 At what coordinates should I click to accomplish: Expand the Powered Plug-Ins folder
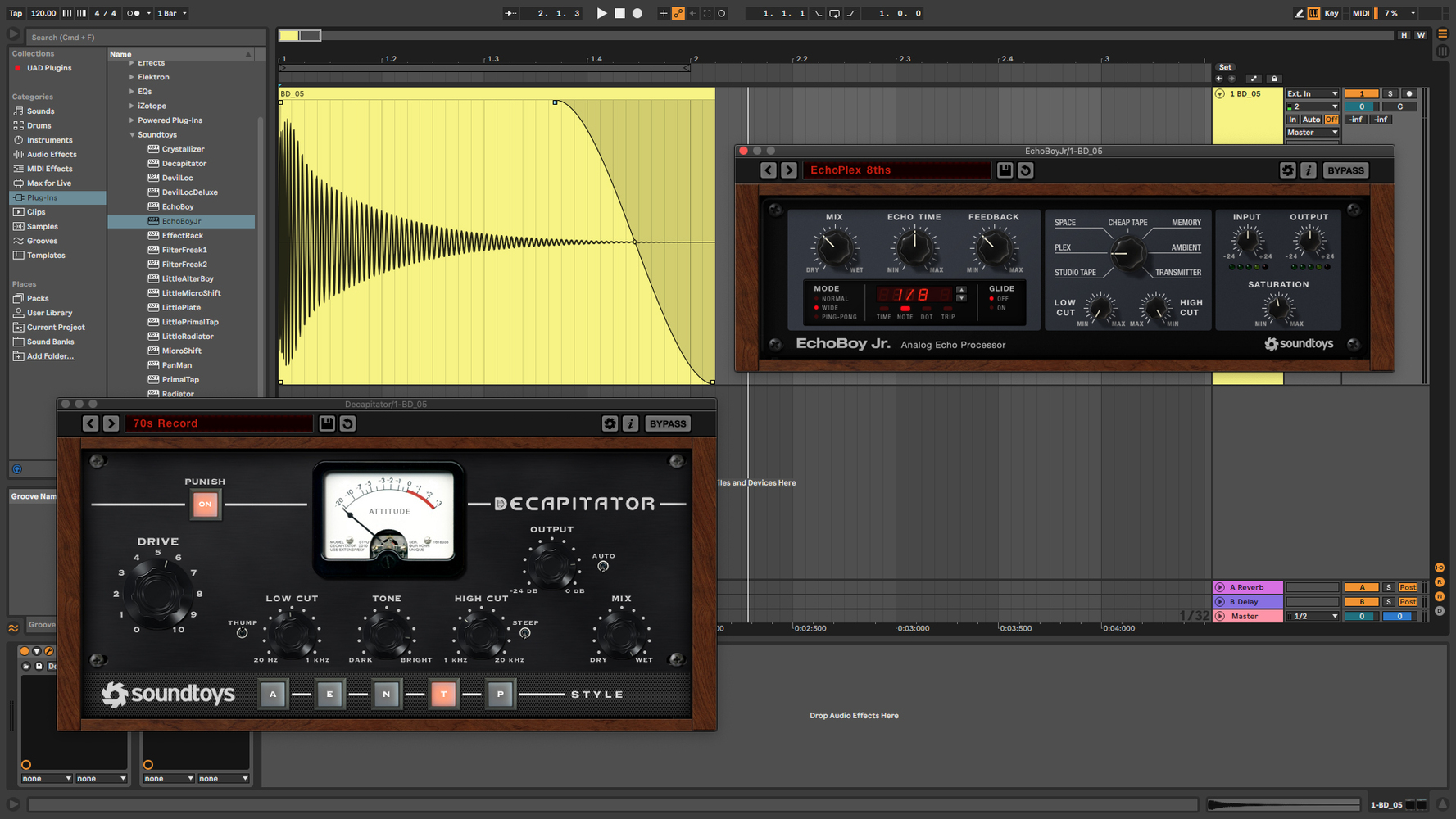click(x=132, y=120)
